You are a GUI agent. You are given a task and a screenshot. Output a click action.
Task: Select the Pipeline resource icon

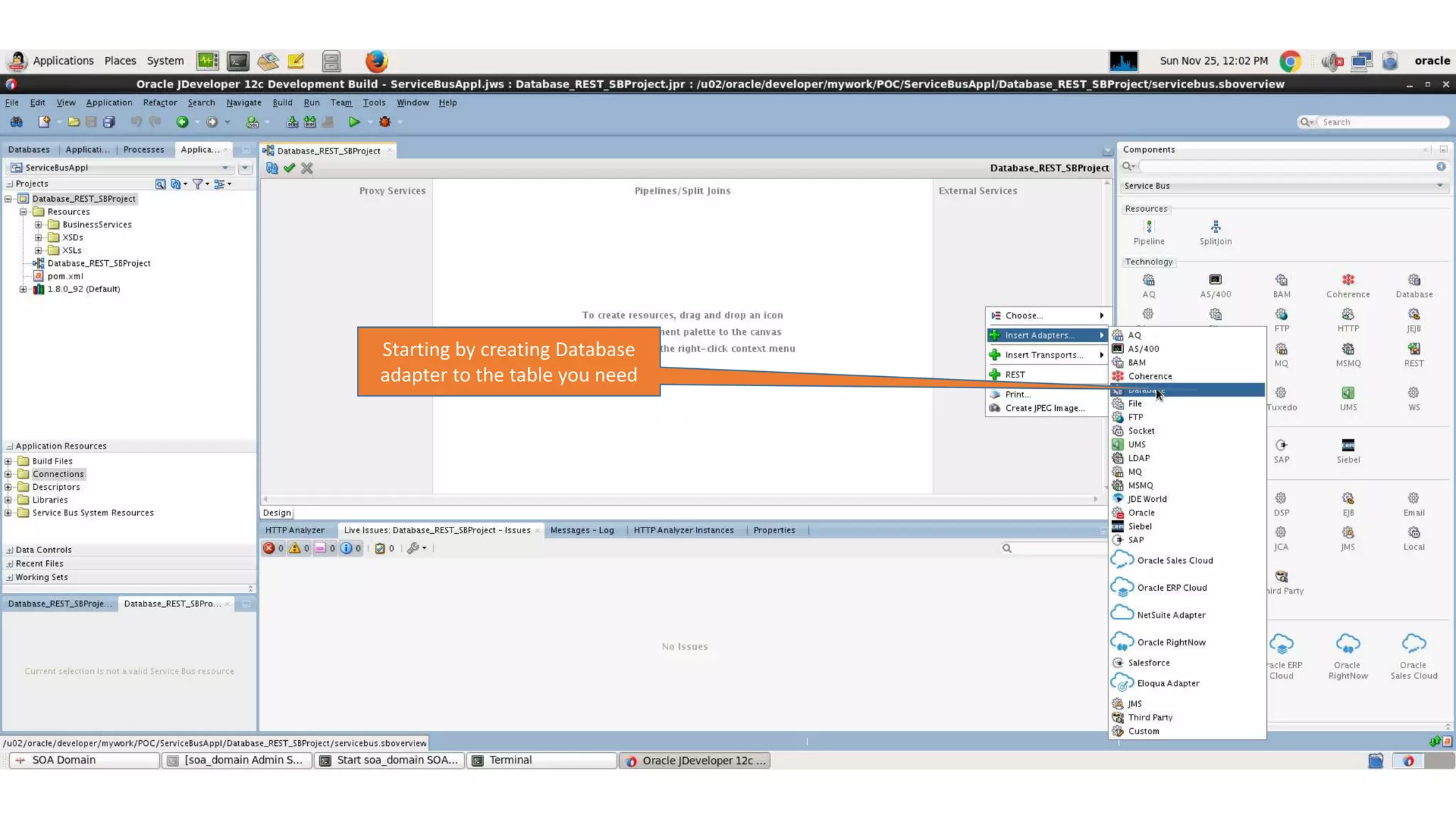[1148, 227]
